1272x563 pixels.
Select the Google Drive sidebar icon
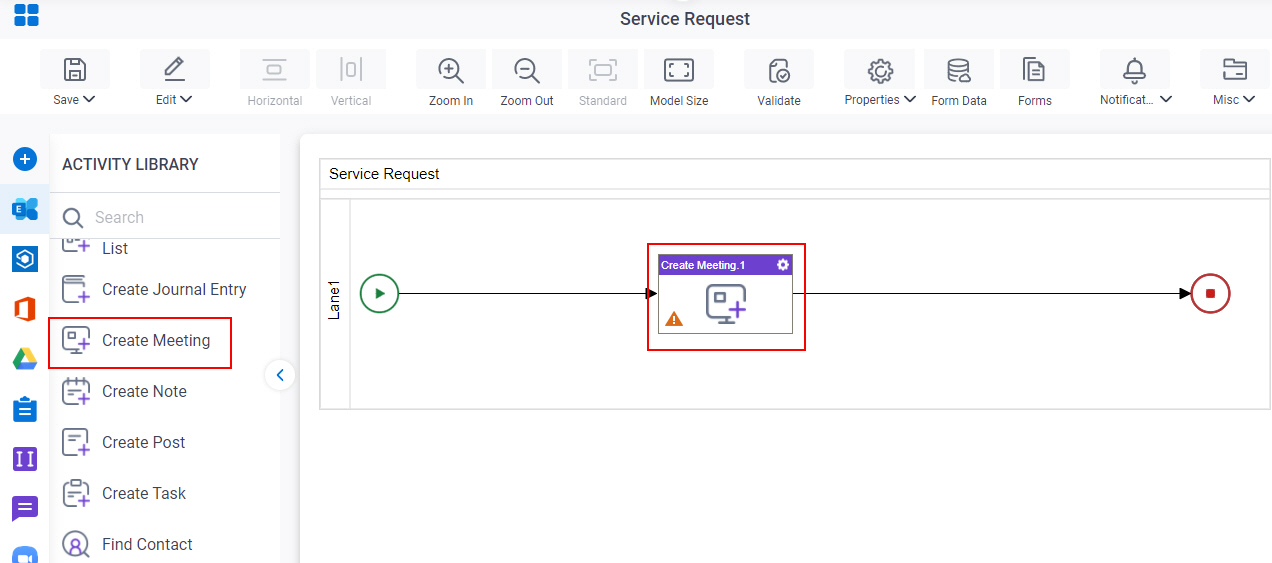[x=25, y=359]
